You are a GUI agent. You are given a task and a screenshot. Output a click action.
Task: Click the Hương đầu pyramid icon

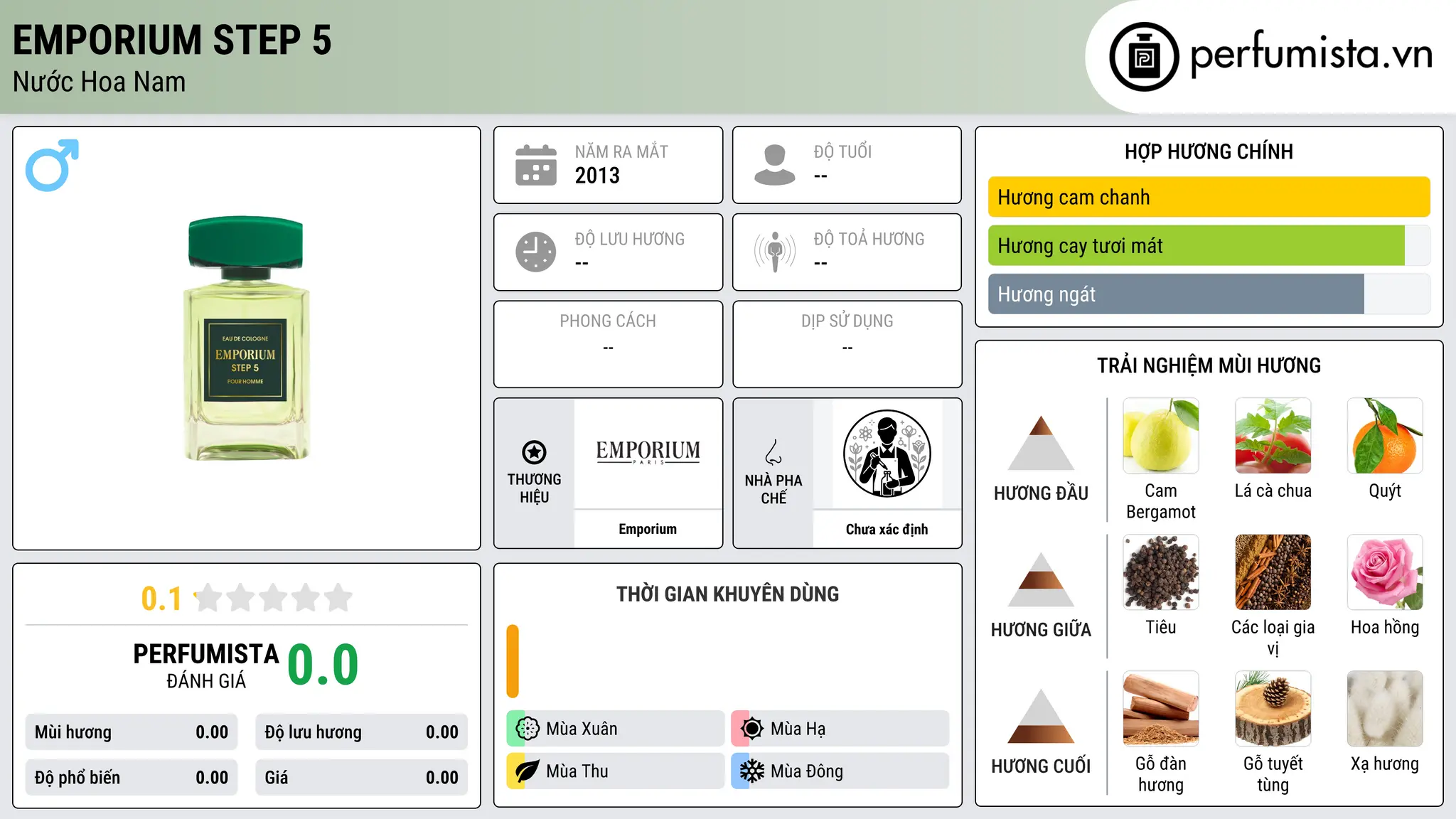coord(1041,442)
